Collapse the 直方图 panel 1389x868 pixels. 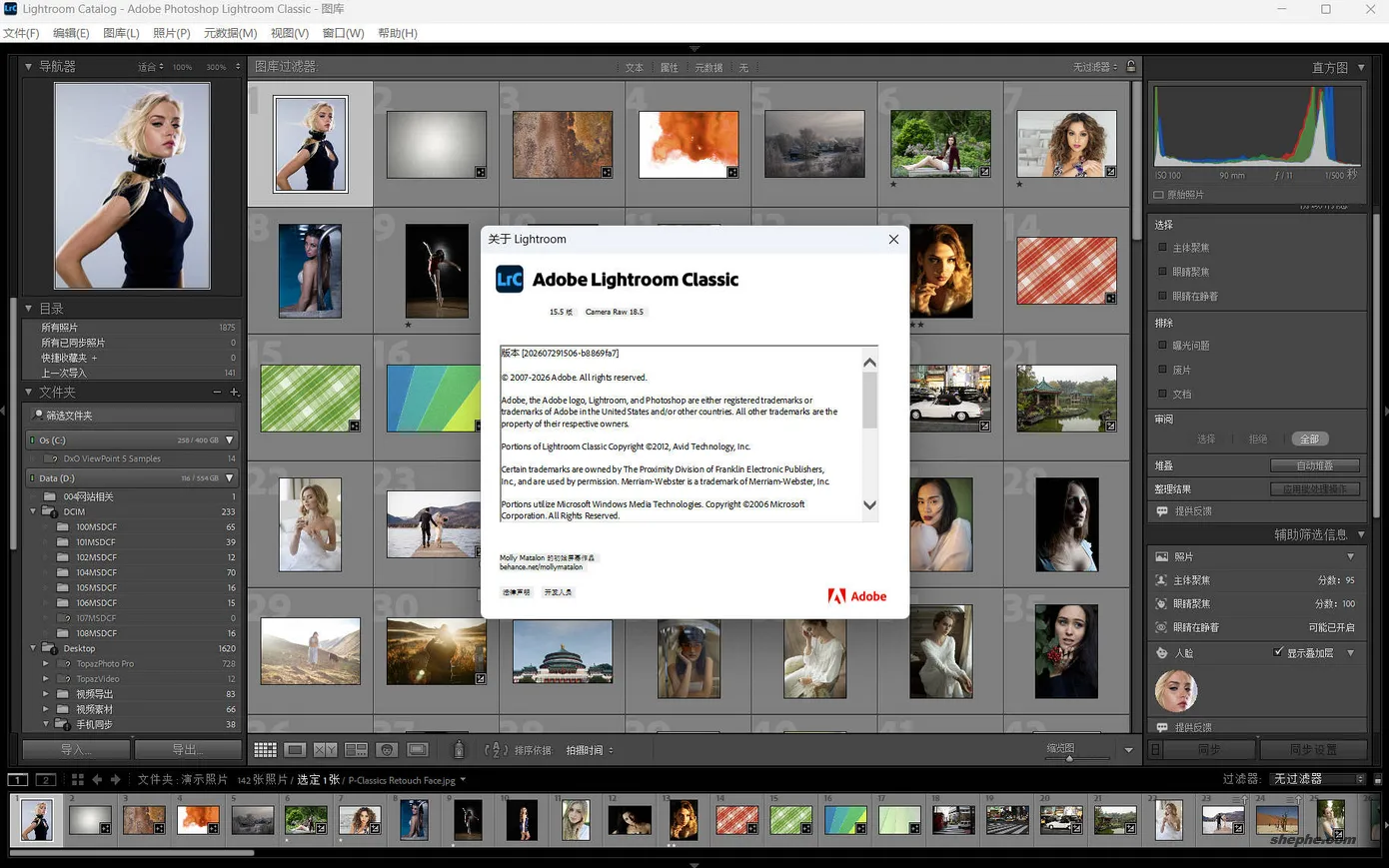(x=1361, y=67)
